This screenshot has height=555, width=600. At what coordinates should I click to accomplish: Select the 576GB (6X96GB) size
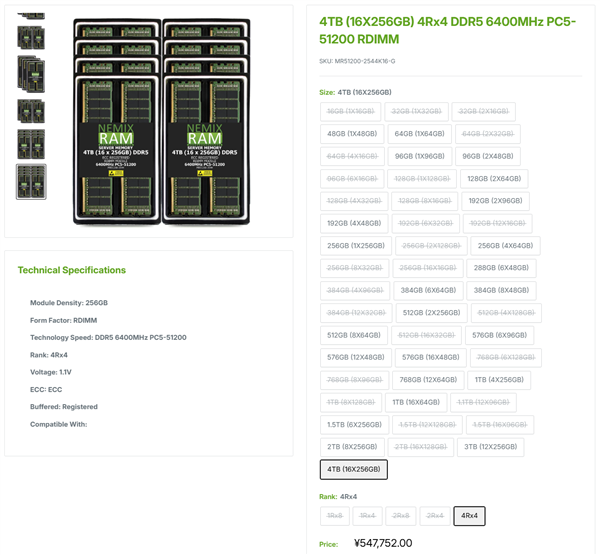pos(499,335)
